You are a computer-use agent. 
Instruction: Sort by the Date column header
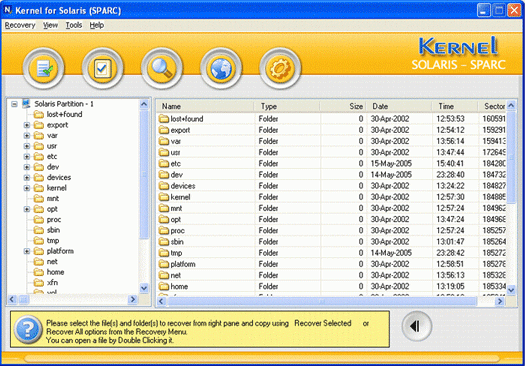(399, 106)
